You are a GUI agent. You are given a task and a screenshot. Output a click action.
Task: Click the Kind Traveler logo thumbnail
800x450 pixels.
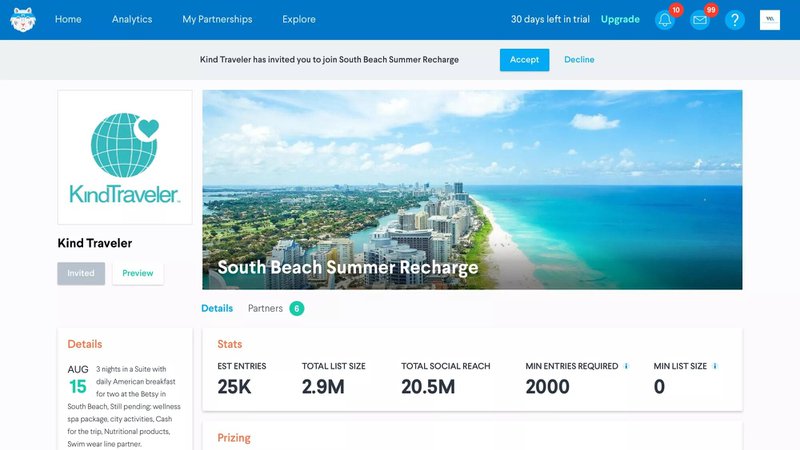[x=125, y=158]
